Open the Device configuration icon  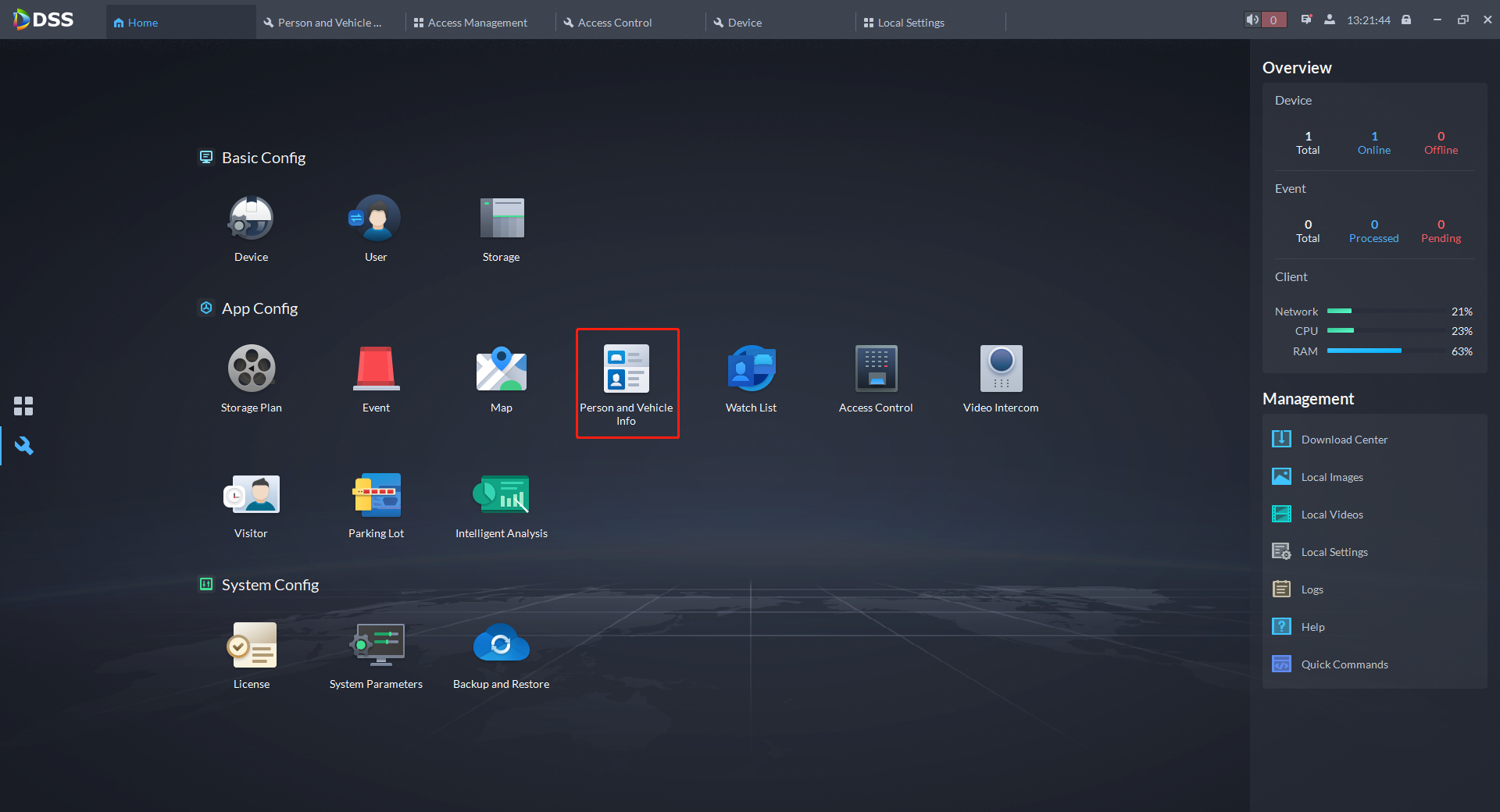pos(251,219)
